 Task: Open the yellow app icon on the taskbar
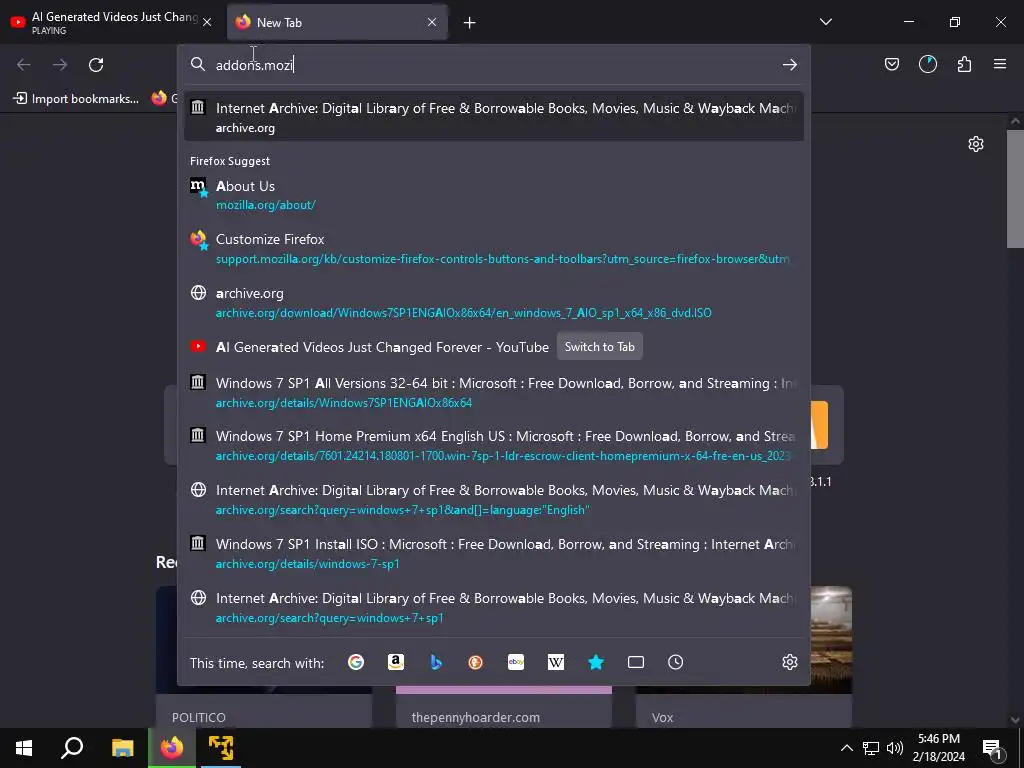click(221, 748)
